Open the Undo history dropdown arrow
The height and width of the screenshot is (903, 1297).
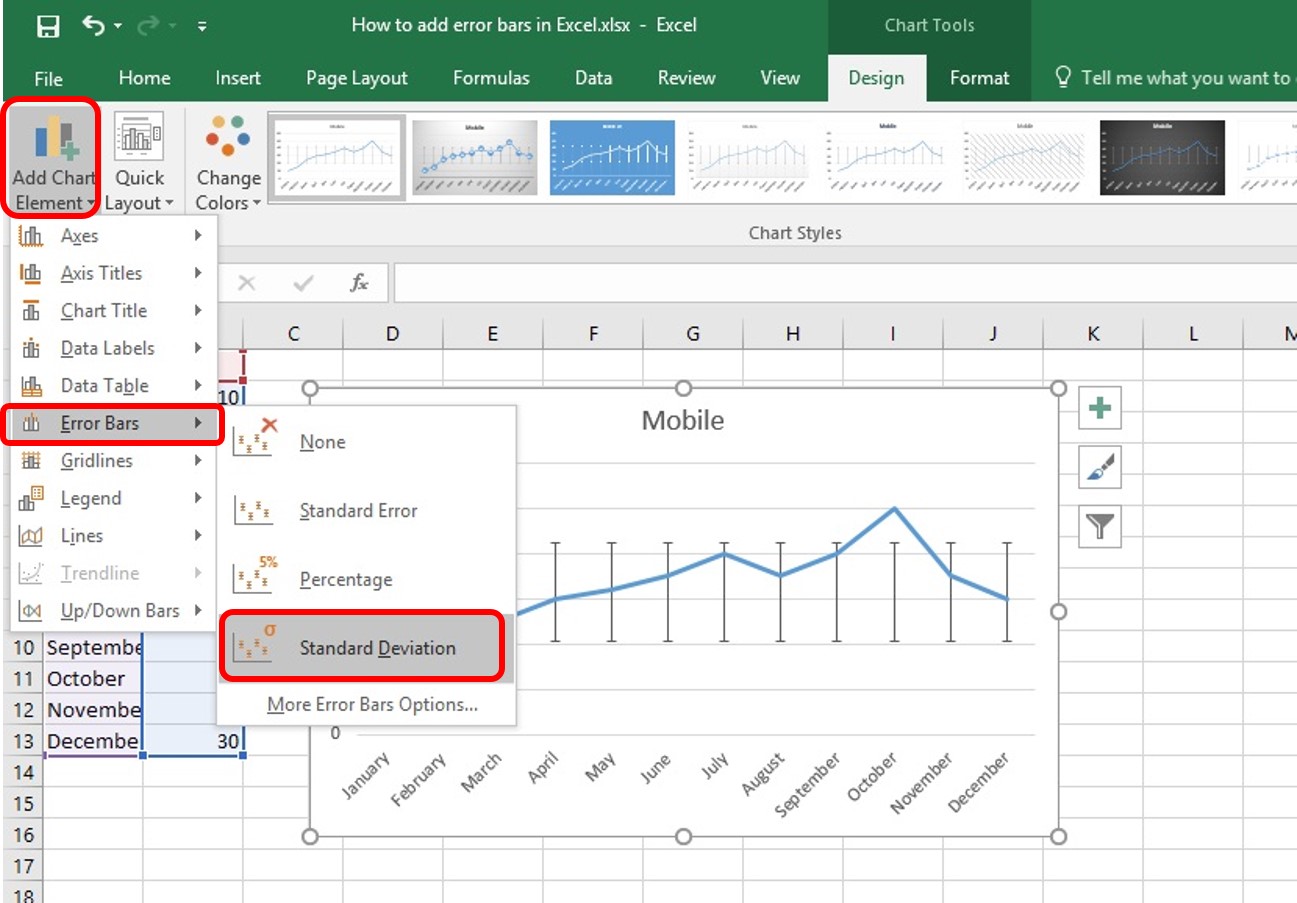119,27
